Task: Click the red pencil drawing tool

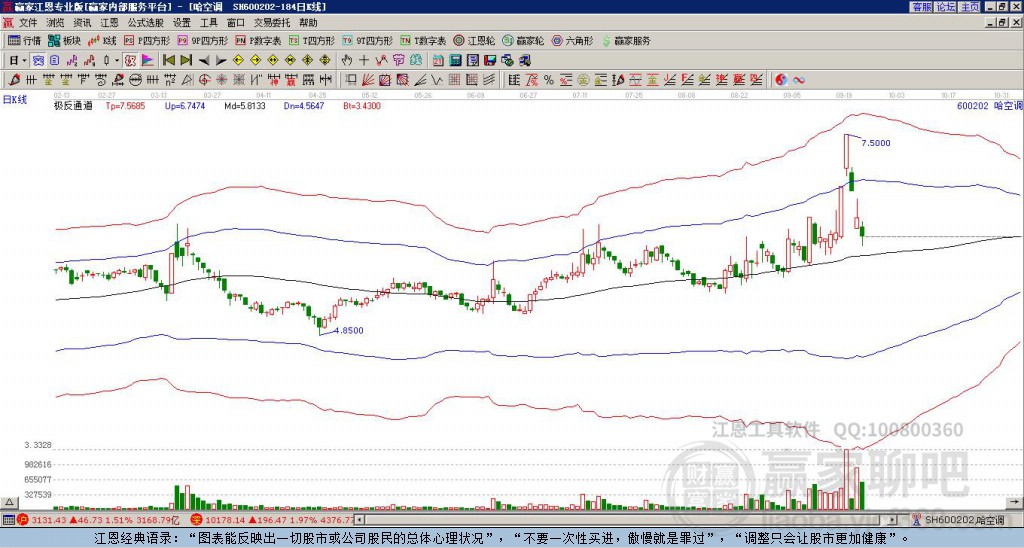Action: tap(13, 80)
